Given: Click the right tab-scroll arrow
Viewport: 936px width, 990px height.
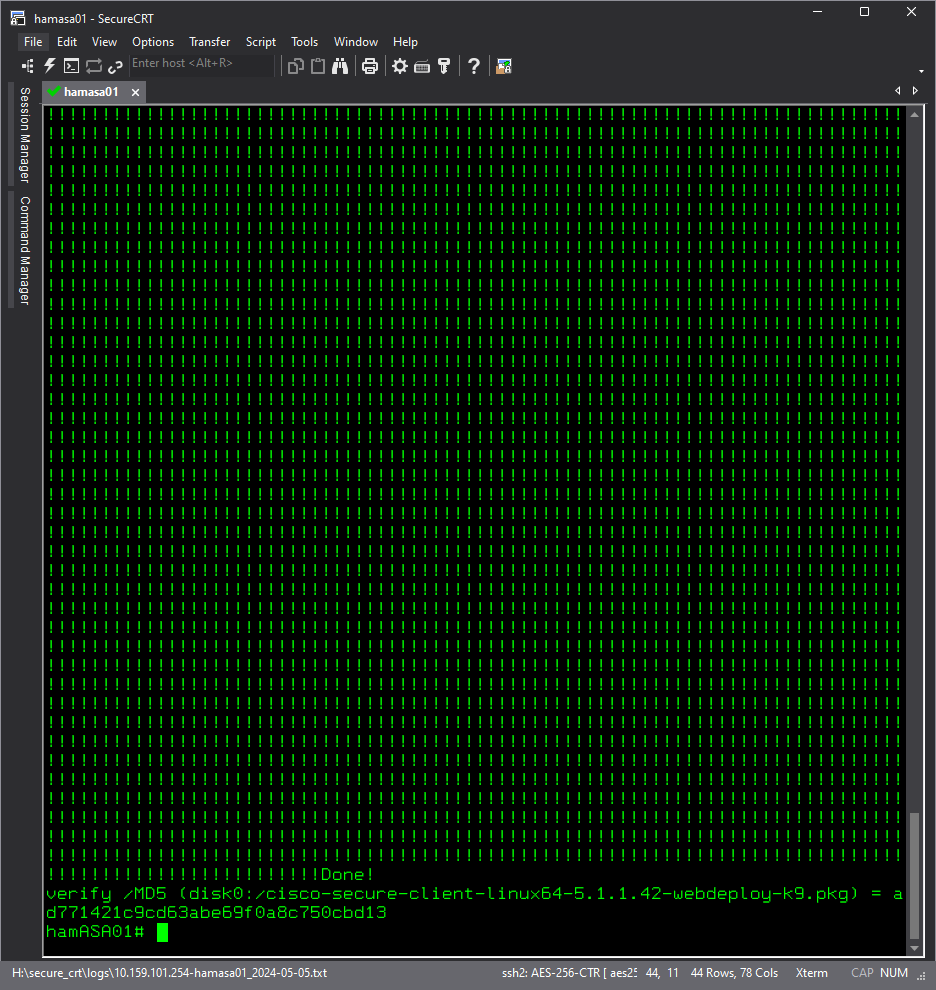Looking at the screenshot, I should coord(915,90).
